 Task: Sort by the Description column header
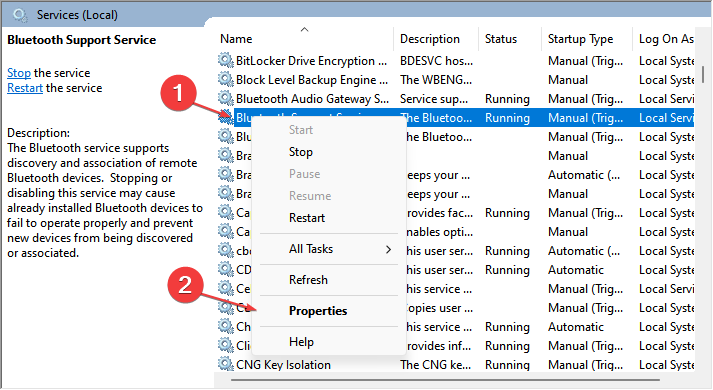pyautogui.click(x=430, y=39)
